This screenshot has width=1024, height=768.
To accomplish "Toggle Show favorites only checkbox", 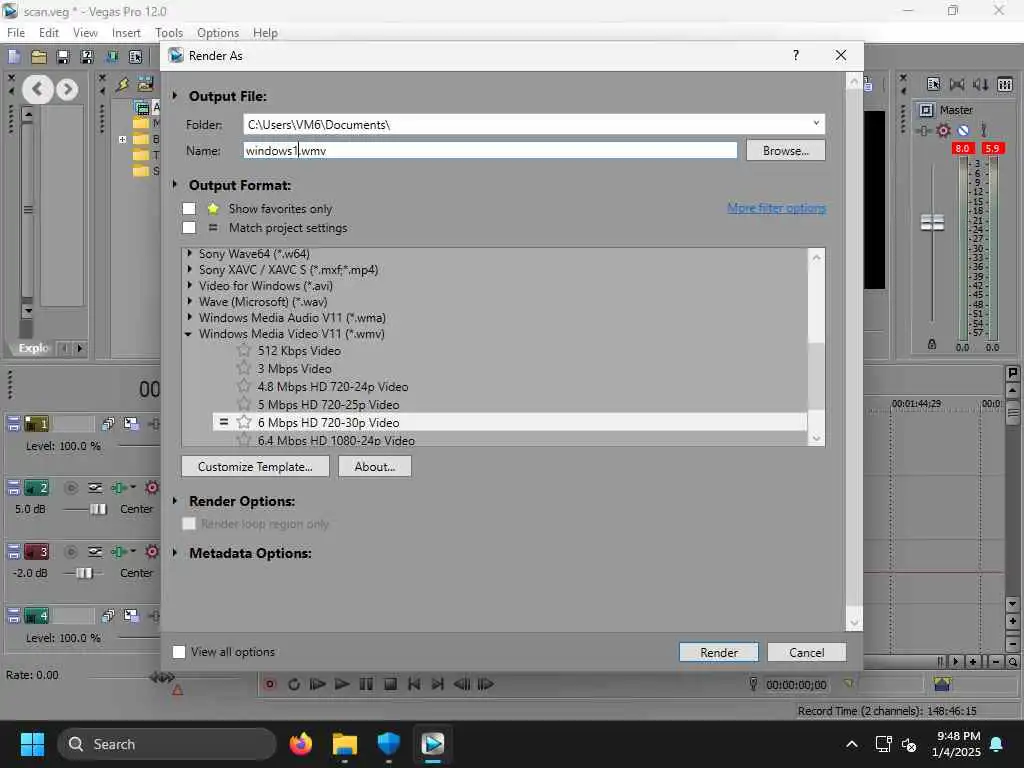I will coord(189,208).
